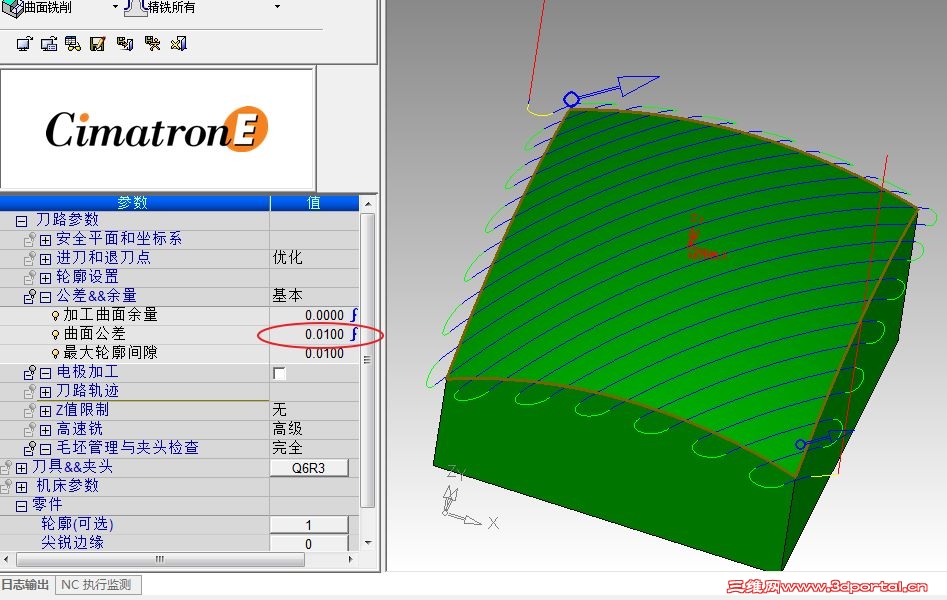This screenshot has height=600, width=947.
Task: Click the lock-bulb icon beside Z值限制
Action: tap(30, 411)
